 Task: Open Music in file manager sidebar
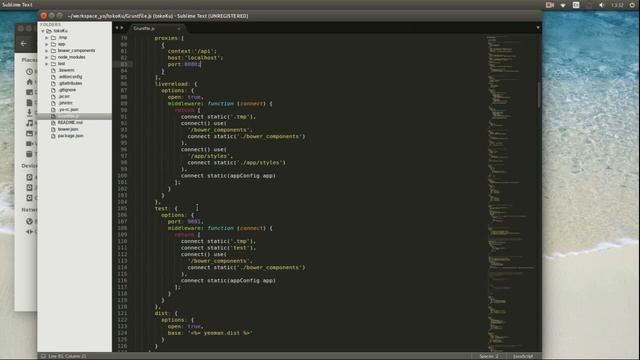point(29,123)
